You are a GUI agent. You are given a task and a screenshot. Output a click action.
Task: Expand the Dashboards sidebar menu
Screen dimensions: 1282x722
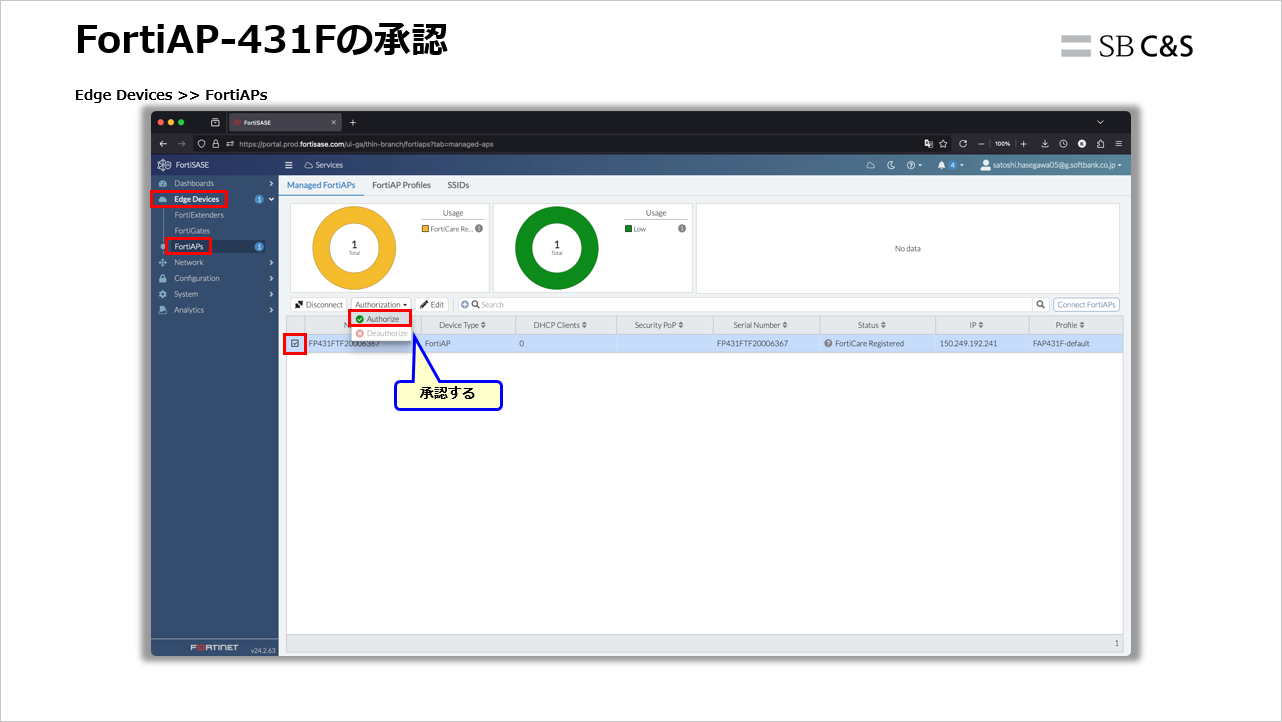point(215,183)
